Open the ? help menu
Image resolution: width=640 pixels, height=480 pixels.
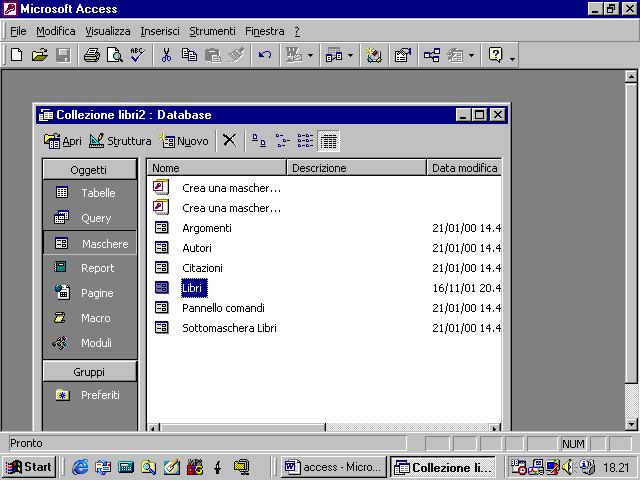(x=297, y=31)
